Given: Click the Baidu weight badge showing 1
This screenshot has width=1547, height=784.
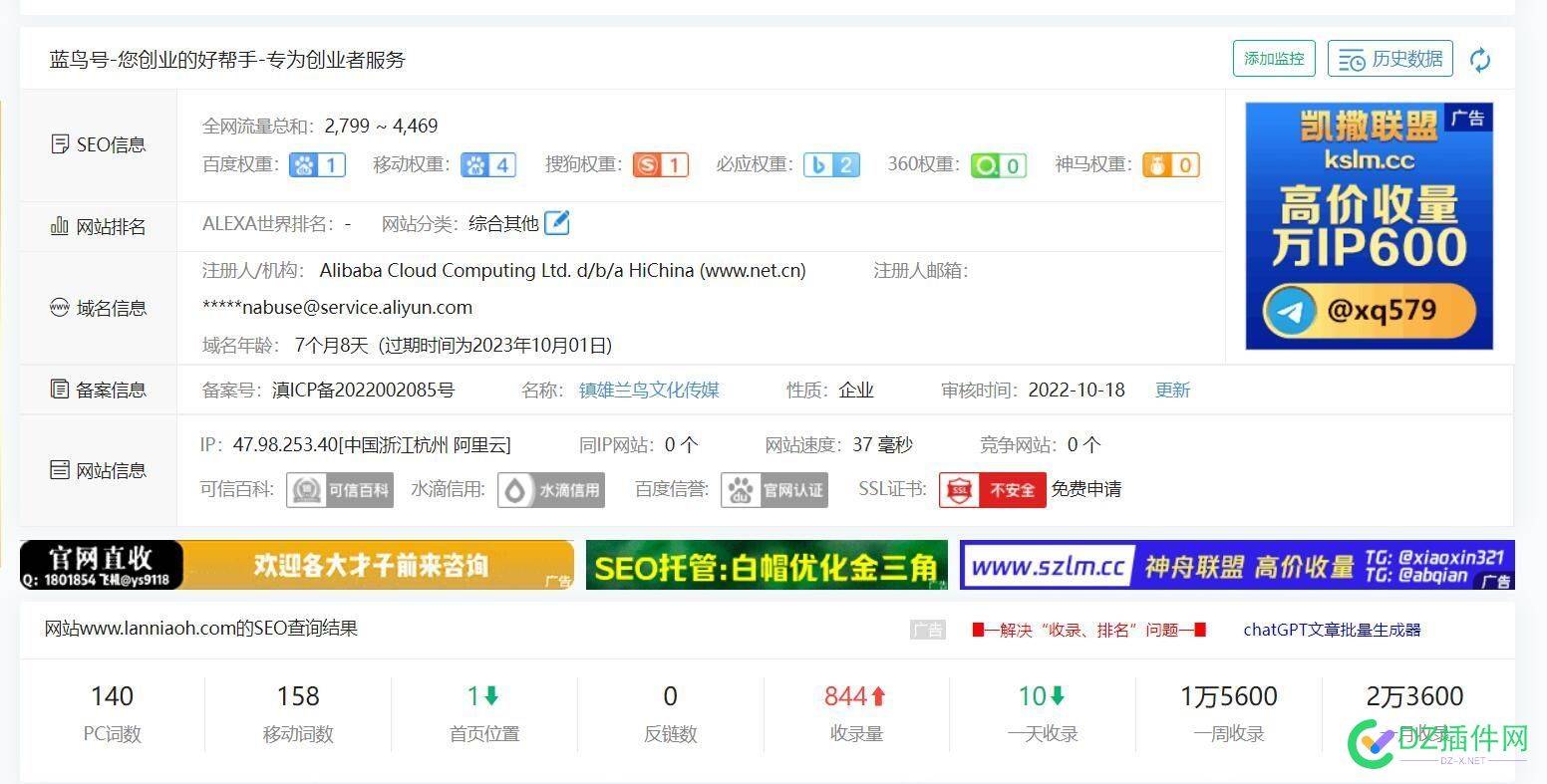Looking at the screenshot, I should pos(317,164).
